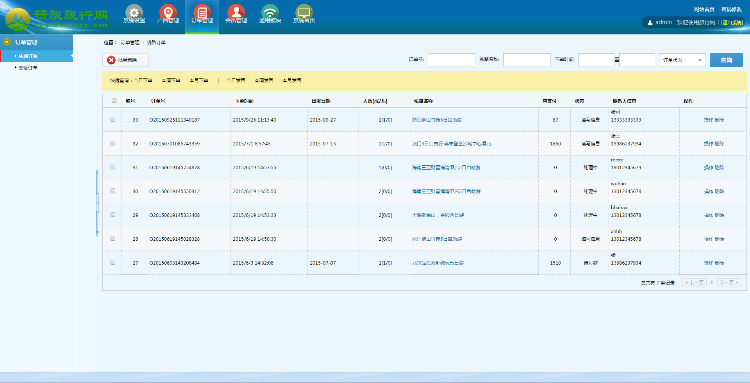Check the checkbox for order row 28

tap(112, 239)
